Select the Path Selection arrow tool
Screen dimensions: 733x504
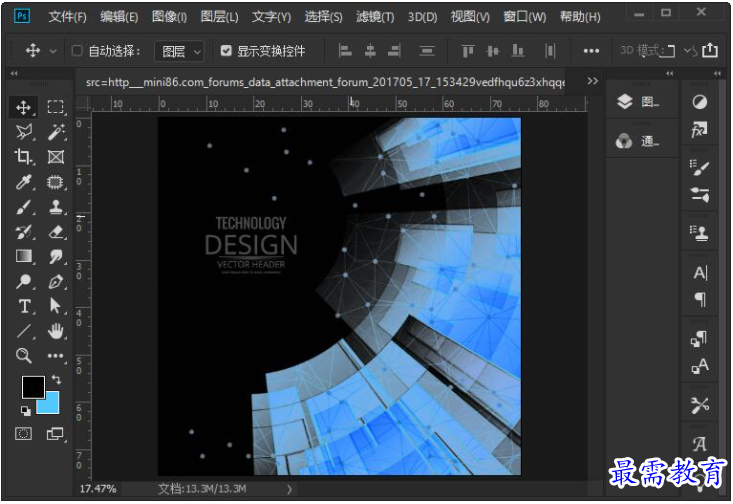(56, 306)
